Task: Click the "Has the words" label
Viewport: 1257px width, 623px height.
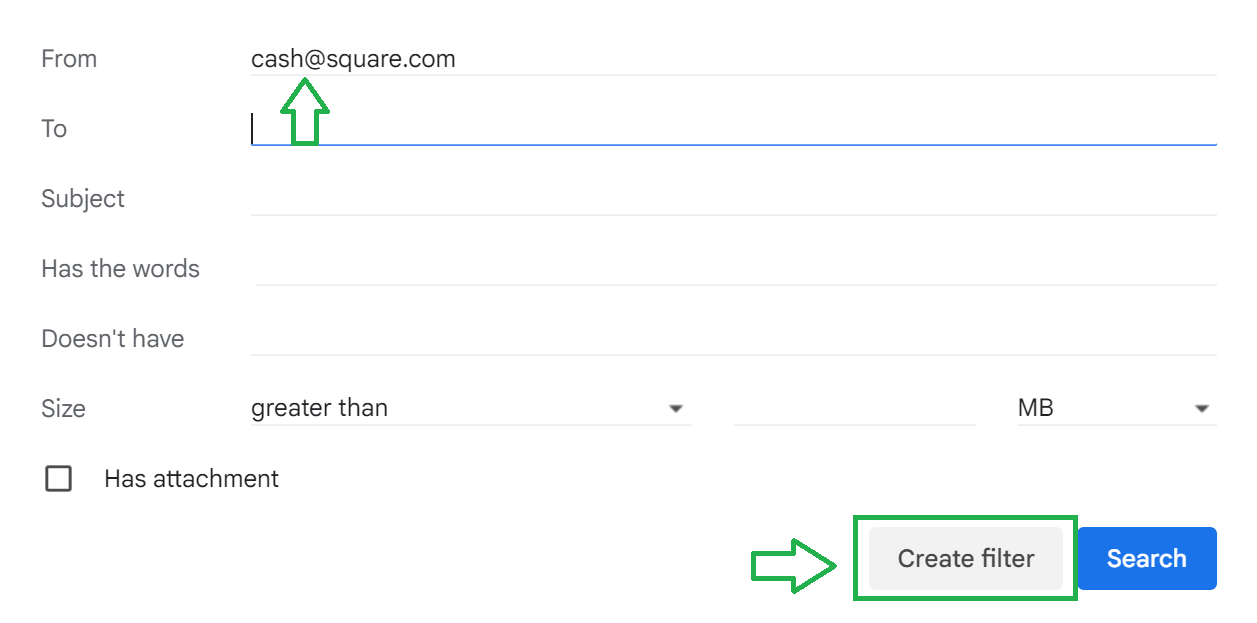Action: [120, 269]
